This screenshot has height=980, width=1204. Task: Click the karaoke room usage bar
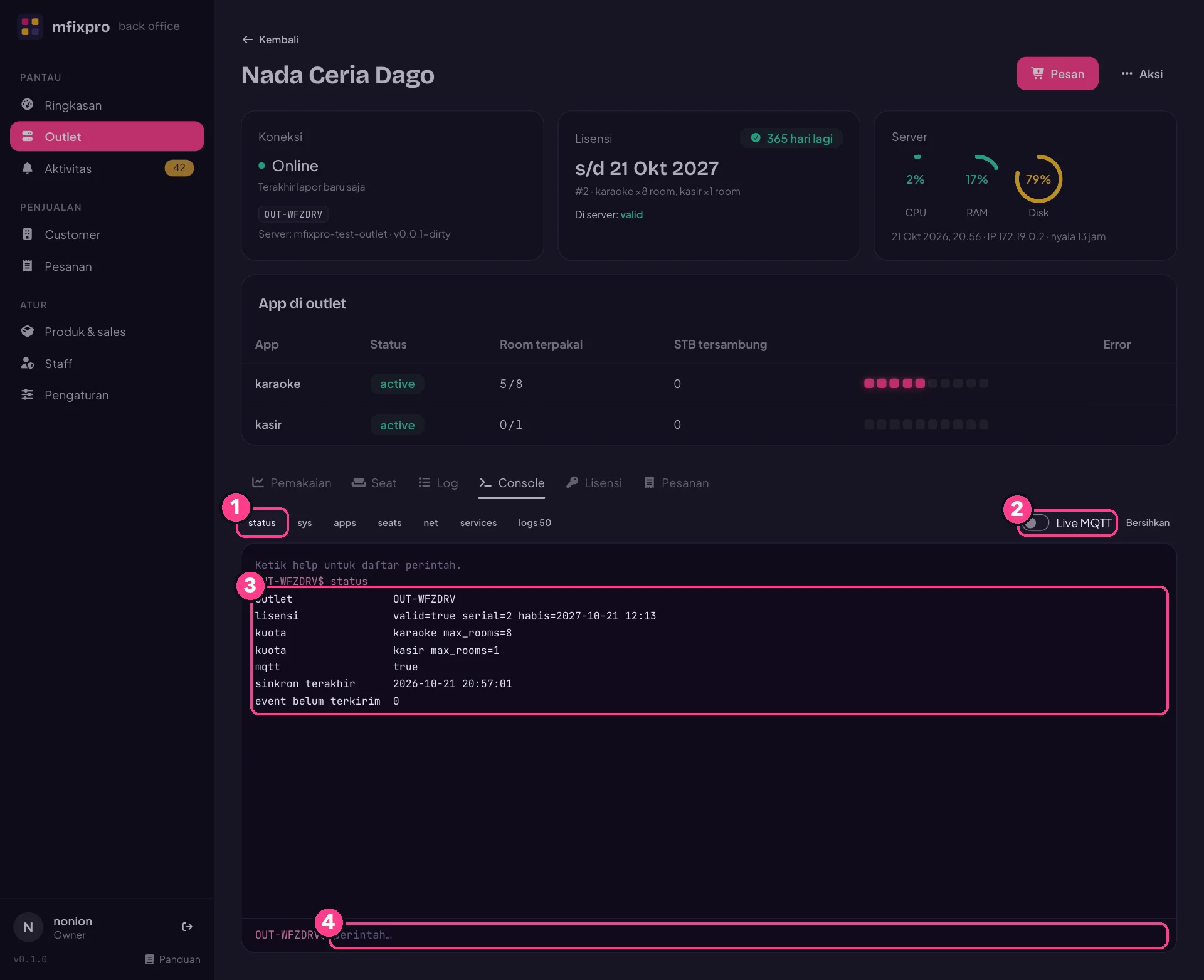(x=926, y=383)
